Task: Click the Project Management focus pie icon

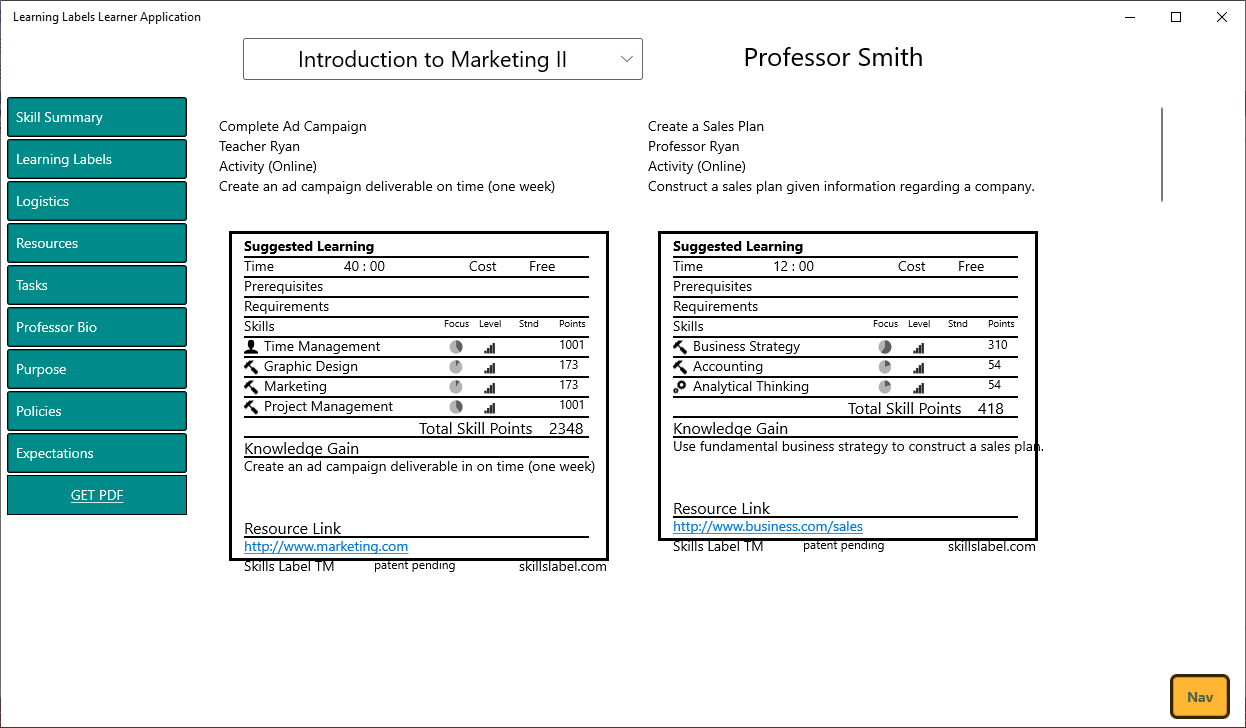Action: (456, 407)
